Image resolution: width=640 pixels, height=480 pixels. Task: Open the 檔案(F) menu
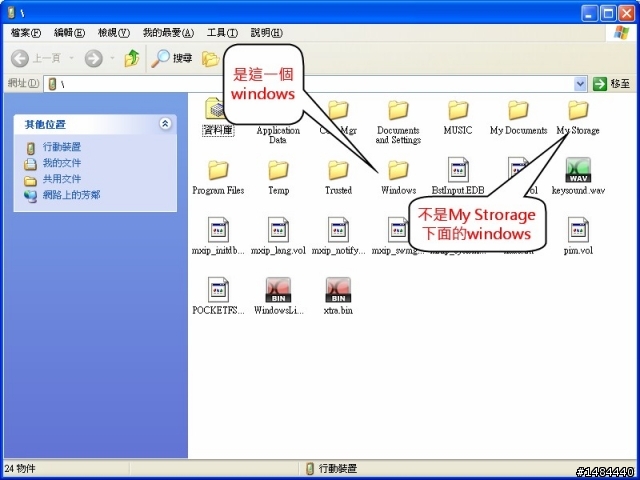[x=25, y=33]
